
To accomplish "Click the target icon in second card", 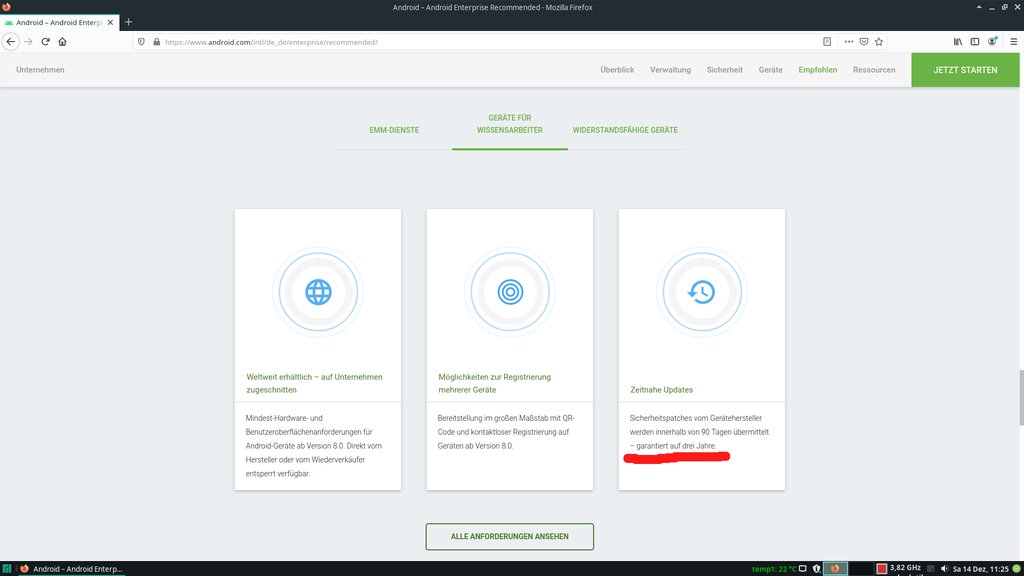I will click(510, 292).
